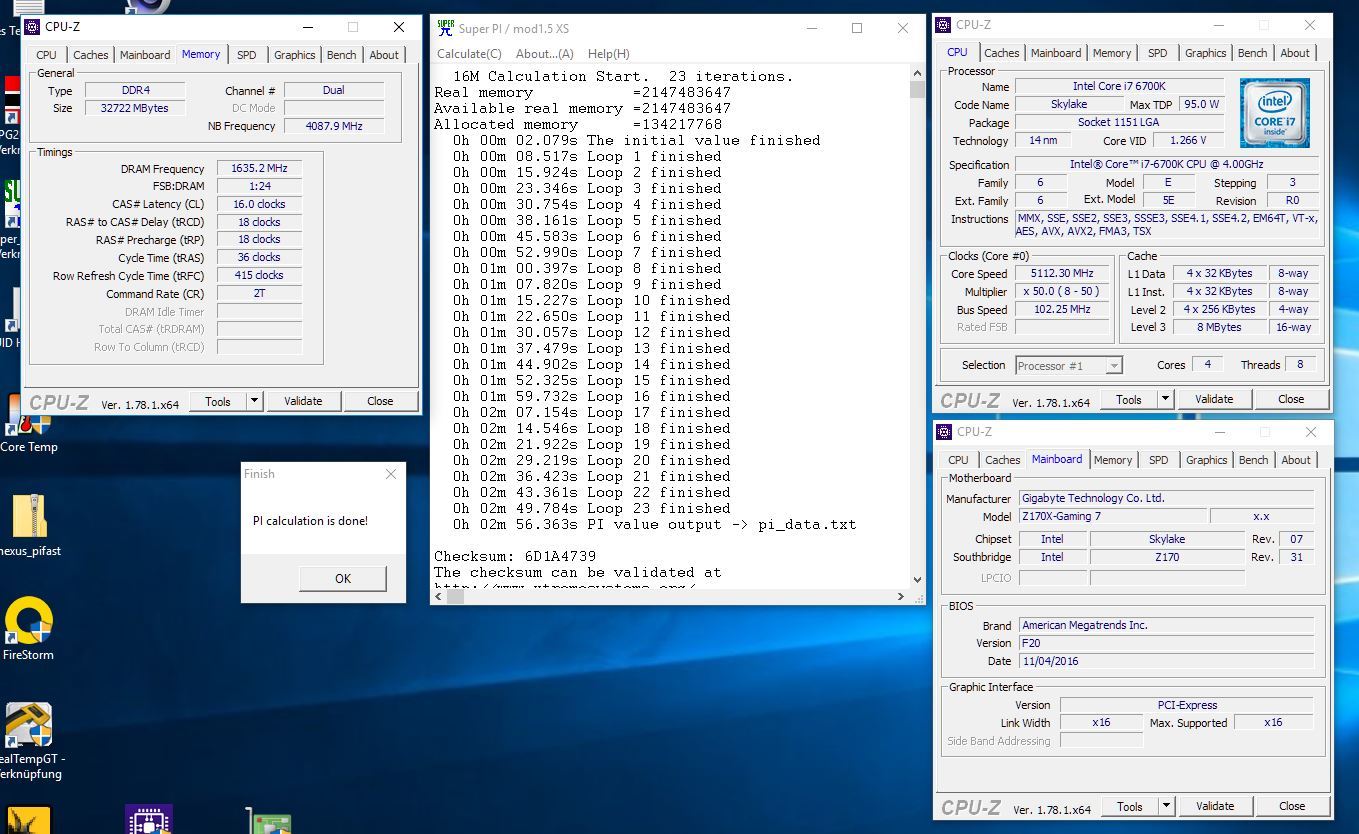Open About tab in CPU-Z Memory window
Viewport: 1359px width, 834px height.
click(x=384, y=55)
